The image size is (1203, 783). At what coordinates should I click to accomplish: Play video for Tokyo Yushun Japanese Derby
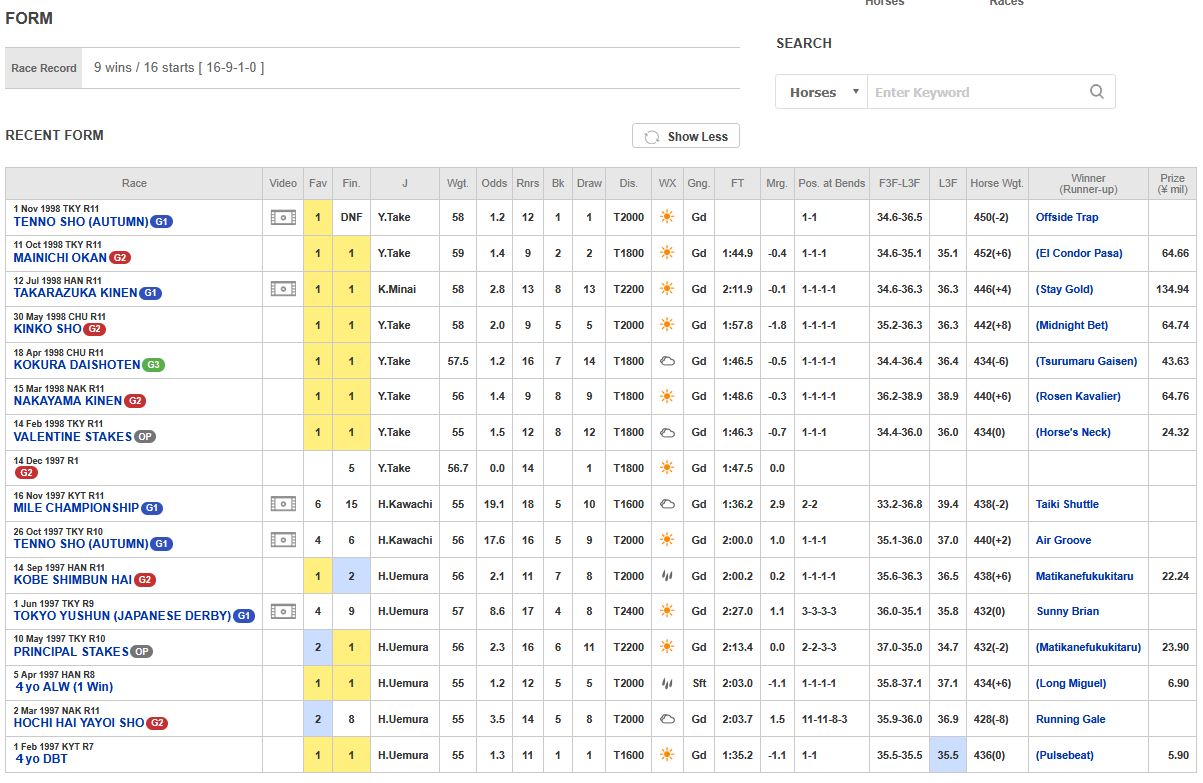click(283, 611)
